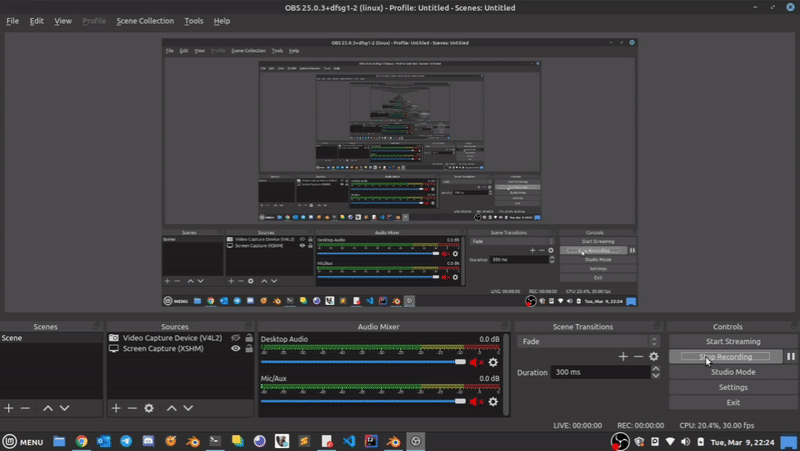Open Mic/Aux settings gear
This screenshot has width=800, height=451.
(493, 402)
